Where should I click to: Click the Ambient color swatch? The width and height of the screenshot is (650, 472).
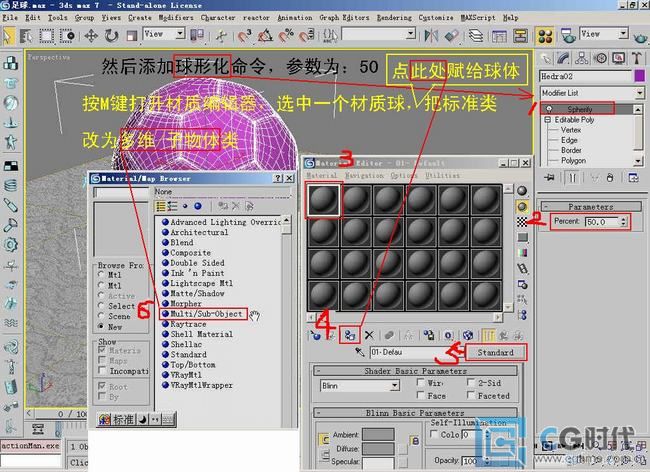pyautogui.click(x=378, y=434)
